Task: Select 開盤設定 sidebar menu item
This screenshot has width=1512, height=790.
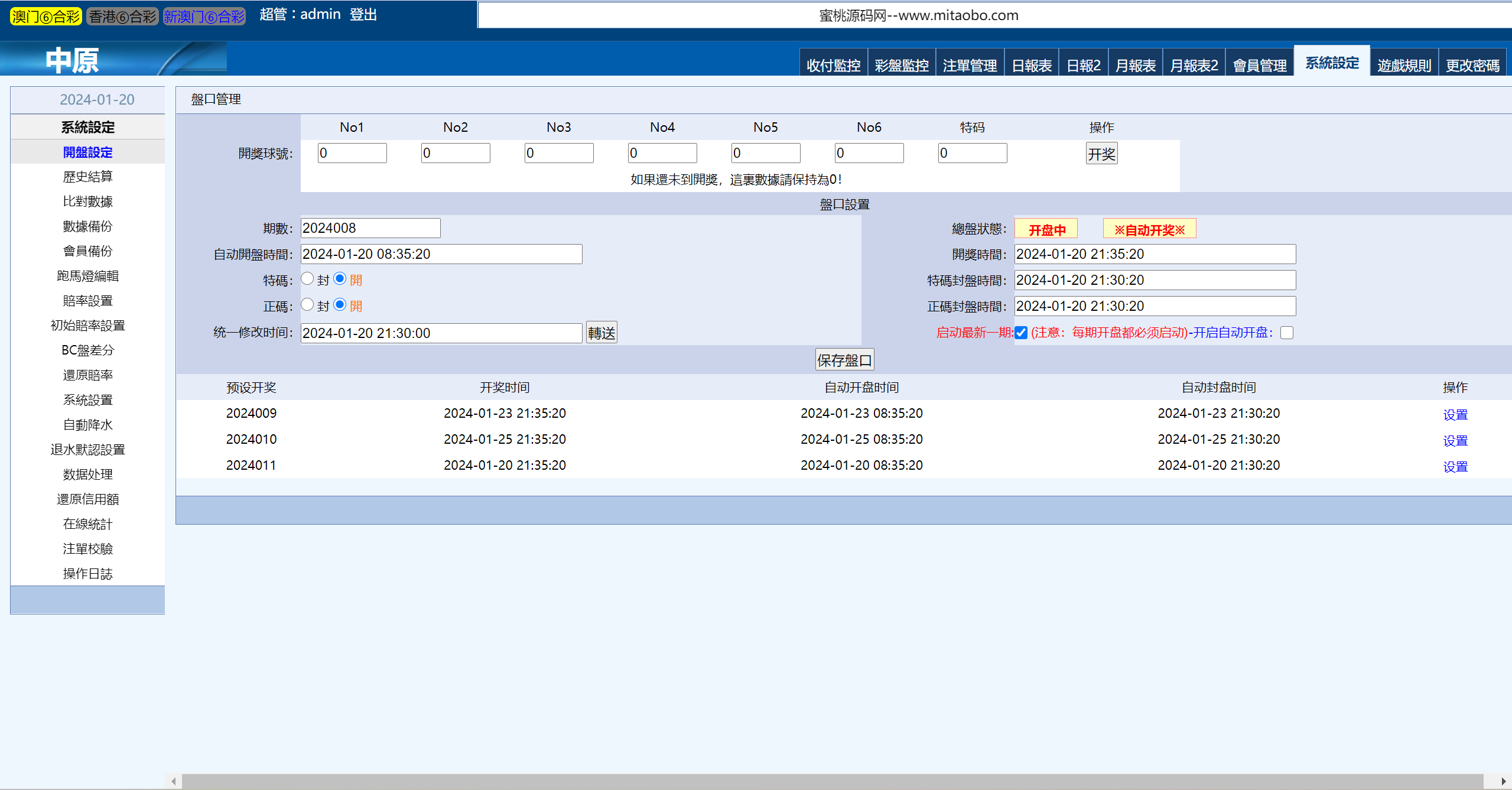Action: point(88,152)
